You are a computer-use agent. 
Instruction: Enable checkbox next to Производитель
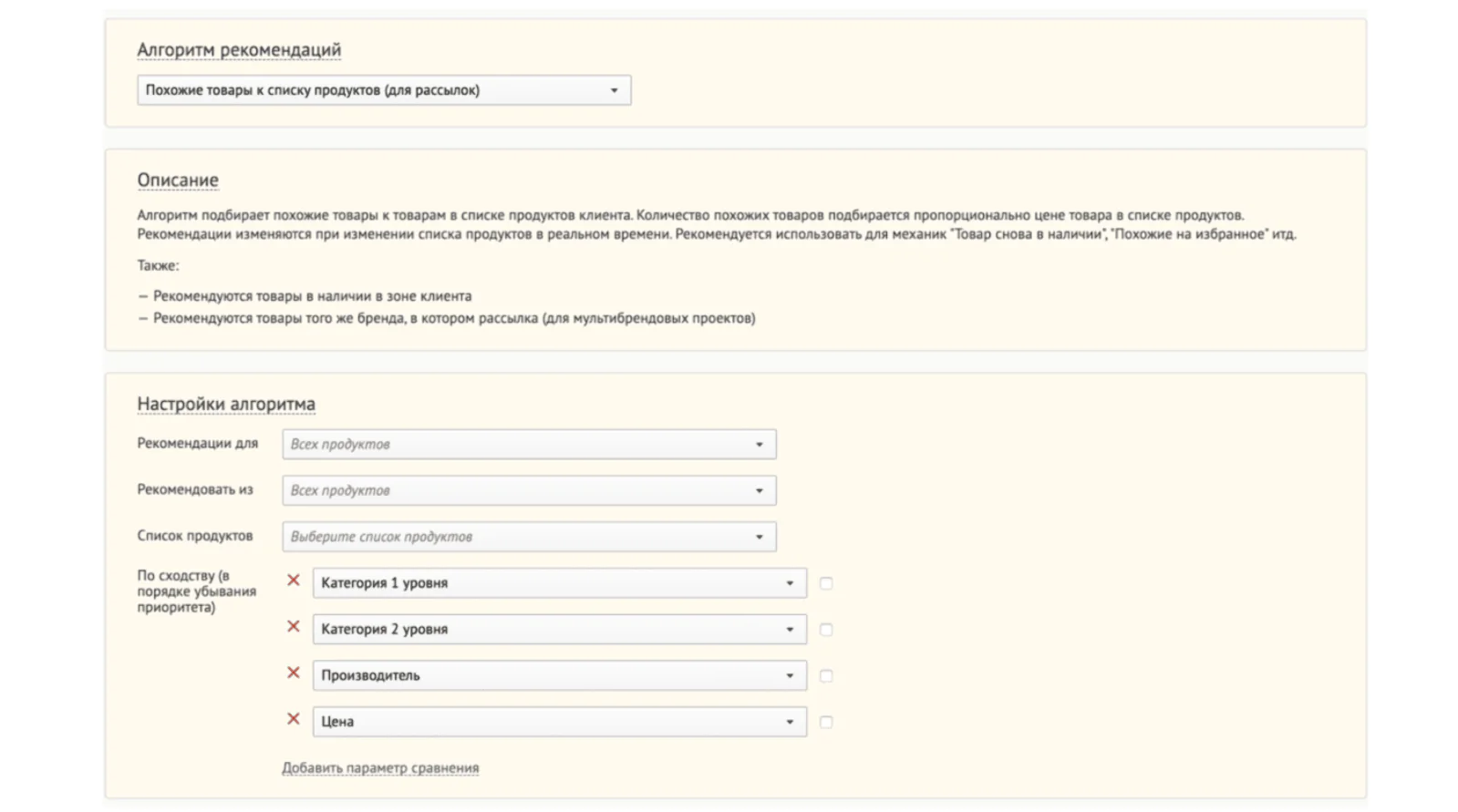pos(826,676)
